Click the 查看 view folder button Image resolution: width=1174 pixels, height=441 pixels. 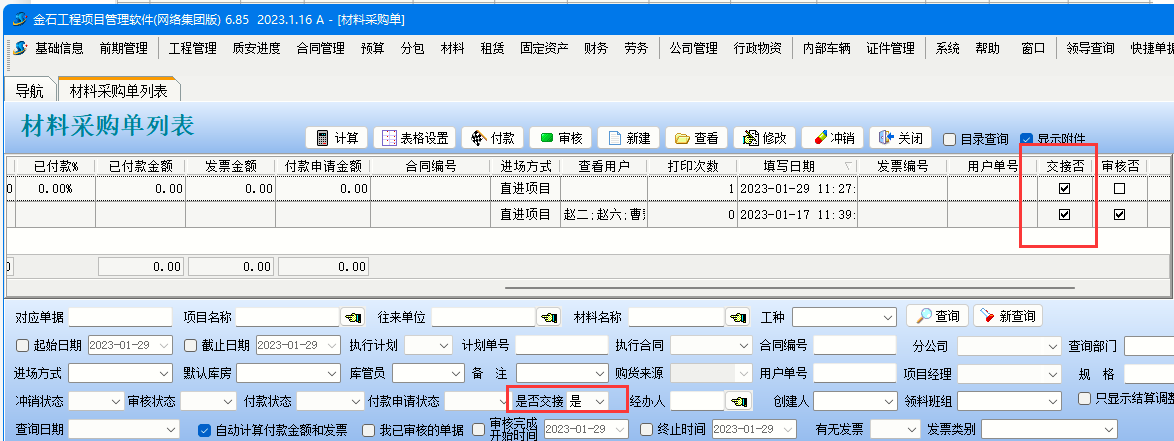pos(696,138)
